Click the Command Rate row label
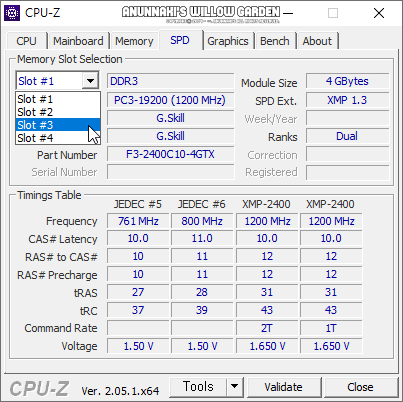The width and height of the screenshot is (403, 402). 61,328
